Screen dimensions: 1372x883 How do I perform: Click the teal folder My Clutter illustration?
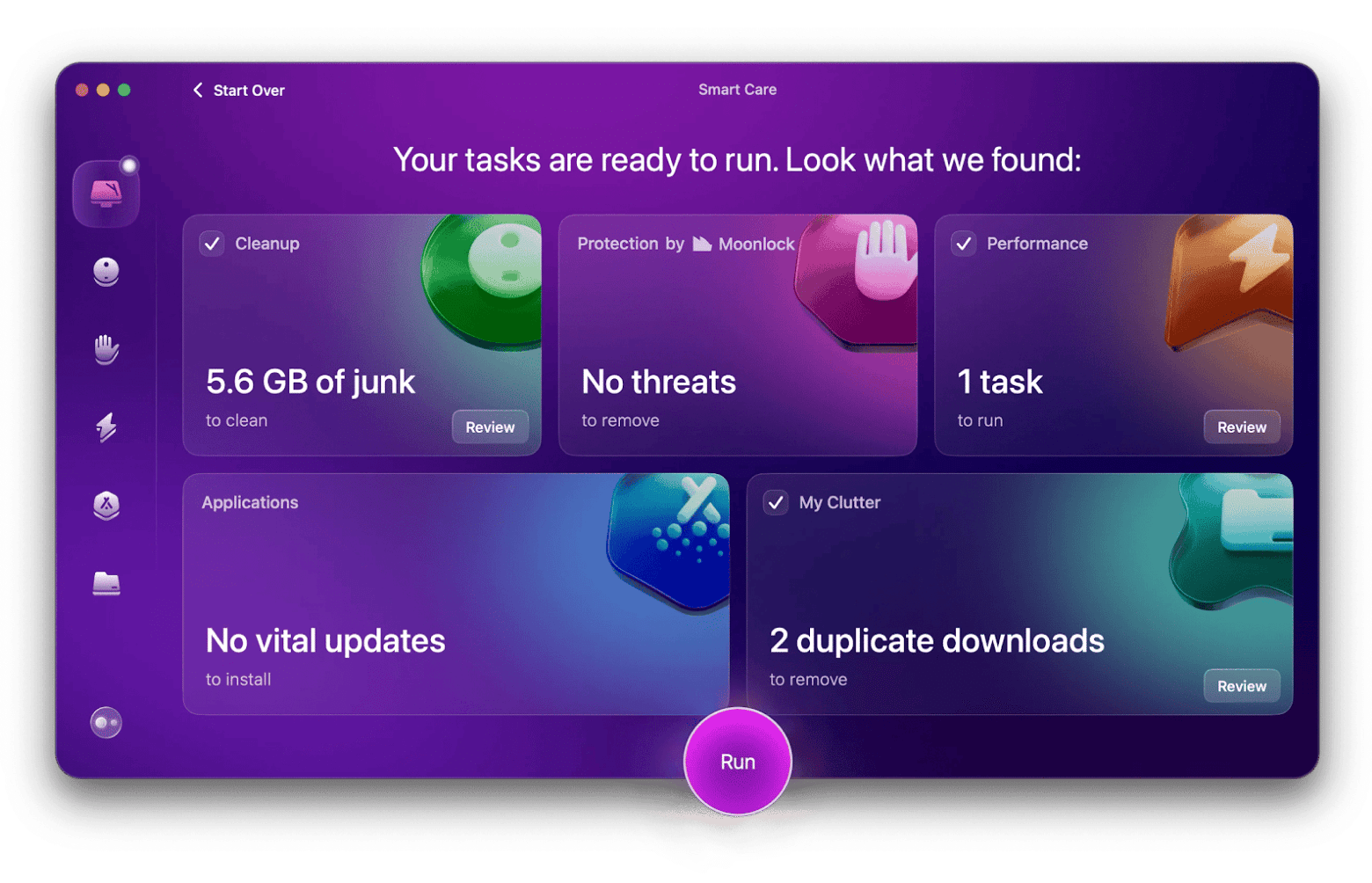(x=1231, y=541)
